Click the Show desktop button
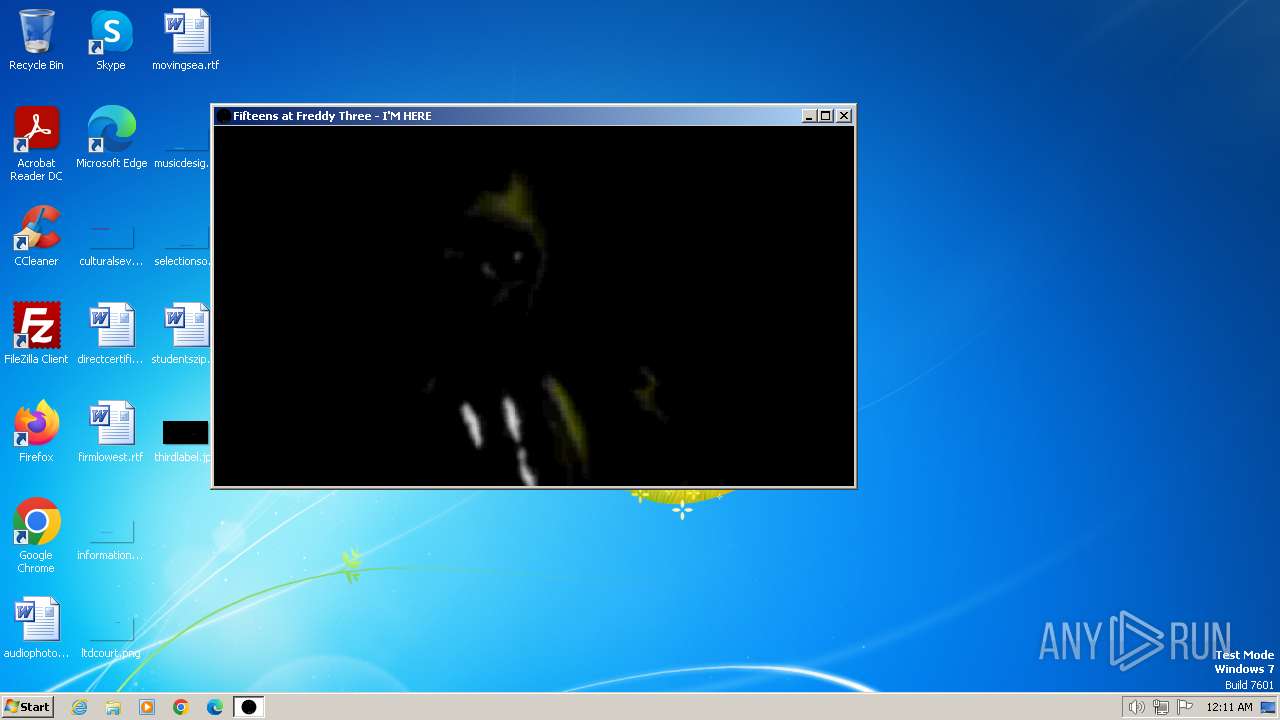This screenshot has height=720, width=1280. (x=1268, y=707)
